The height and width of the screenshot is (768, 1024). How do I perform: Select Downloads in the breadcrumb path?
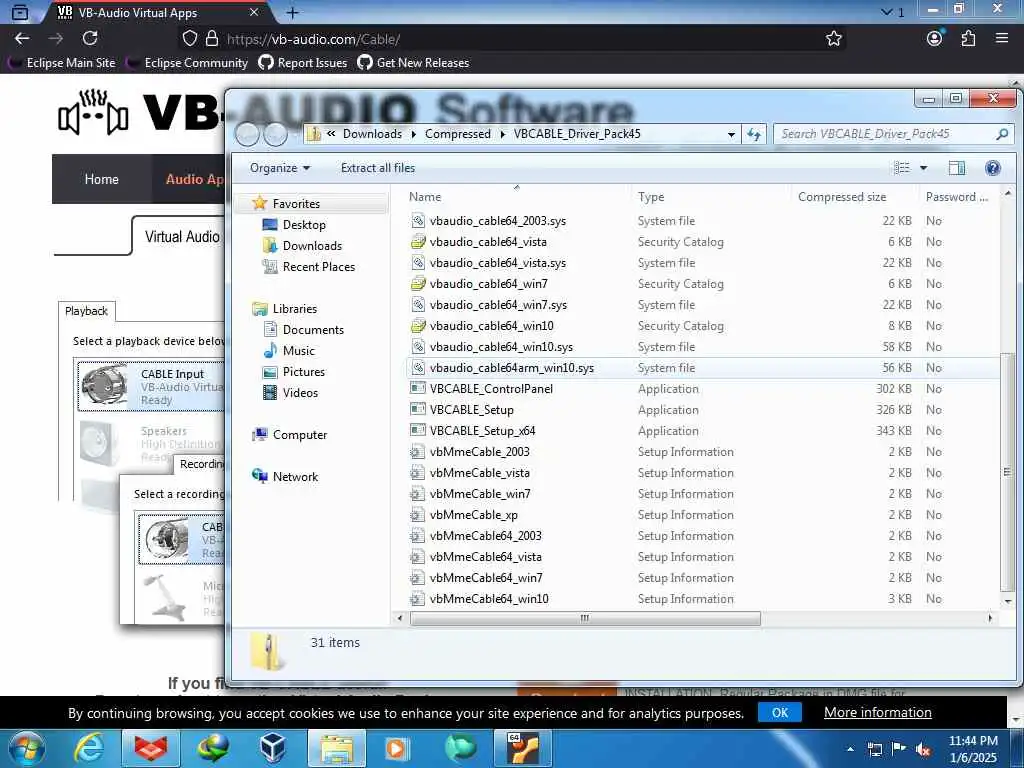(x=372, y=134)
